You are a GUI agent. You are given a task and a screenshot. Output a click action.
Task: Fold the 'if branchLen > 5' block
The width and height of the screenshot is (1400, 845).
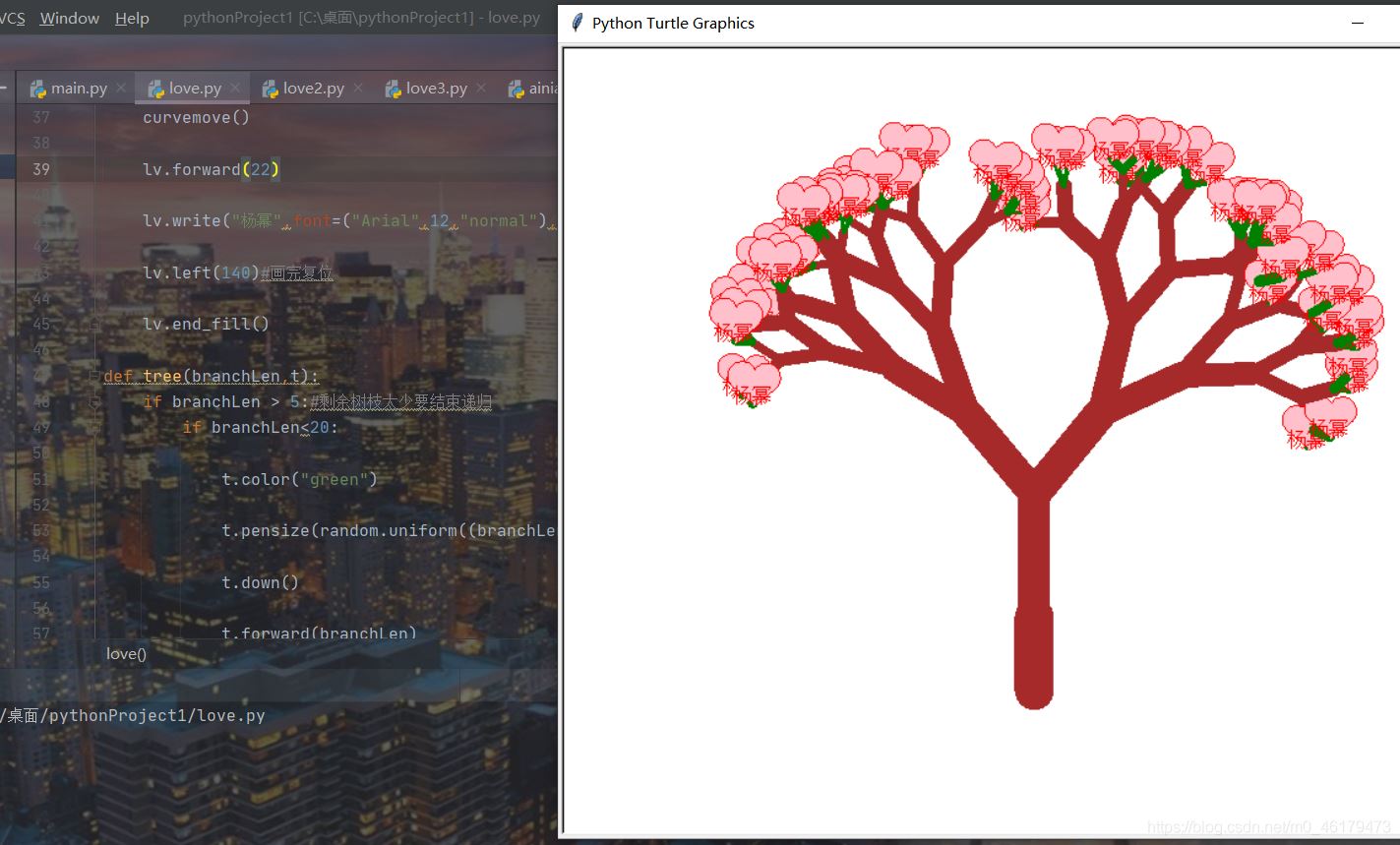[94, 401]
